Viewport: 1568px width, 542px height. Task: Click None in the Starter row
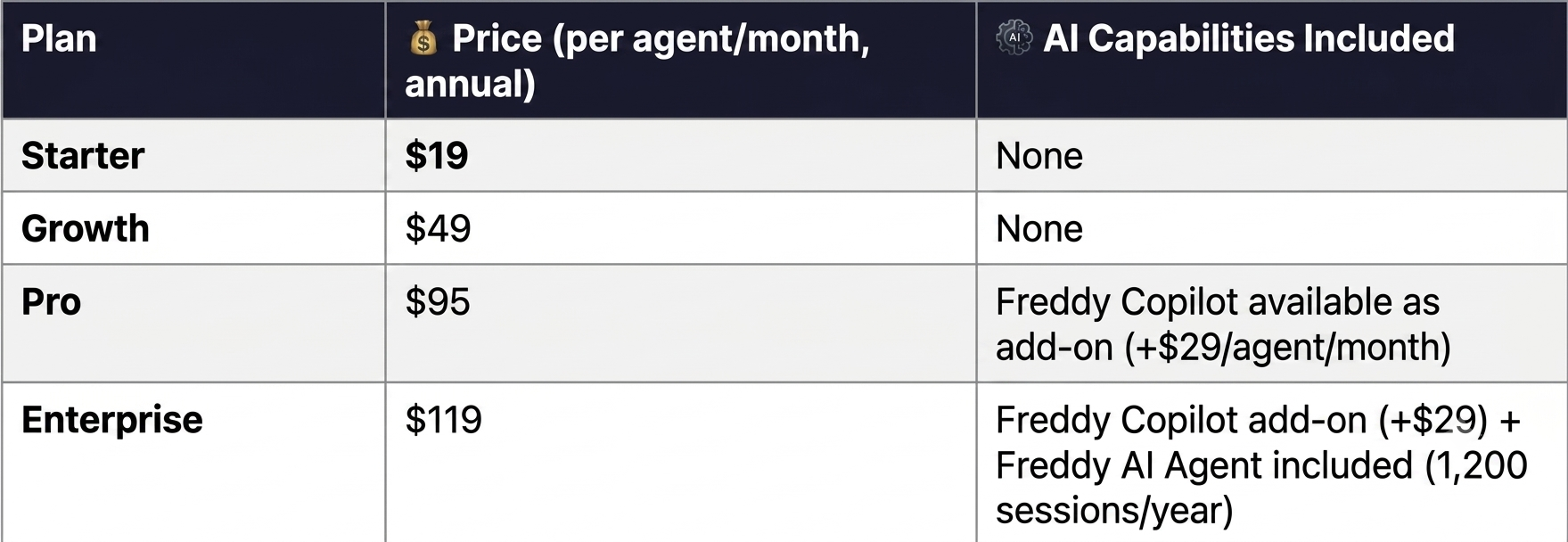point(1039,156)
